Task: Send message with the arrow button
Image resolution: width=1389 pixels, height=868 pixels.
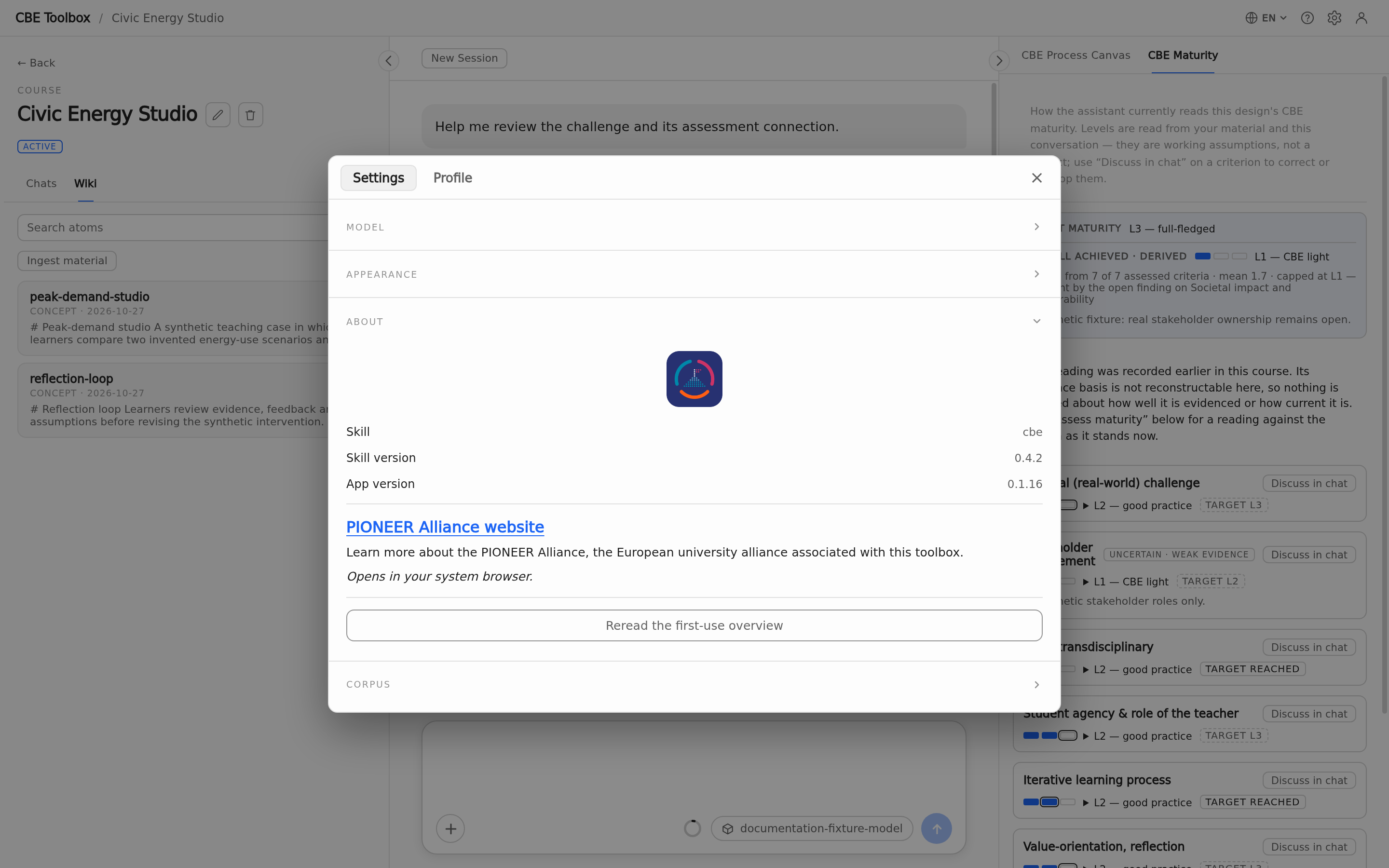Action: (936, 828)
